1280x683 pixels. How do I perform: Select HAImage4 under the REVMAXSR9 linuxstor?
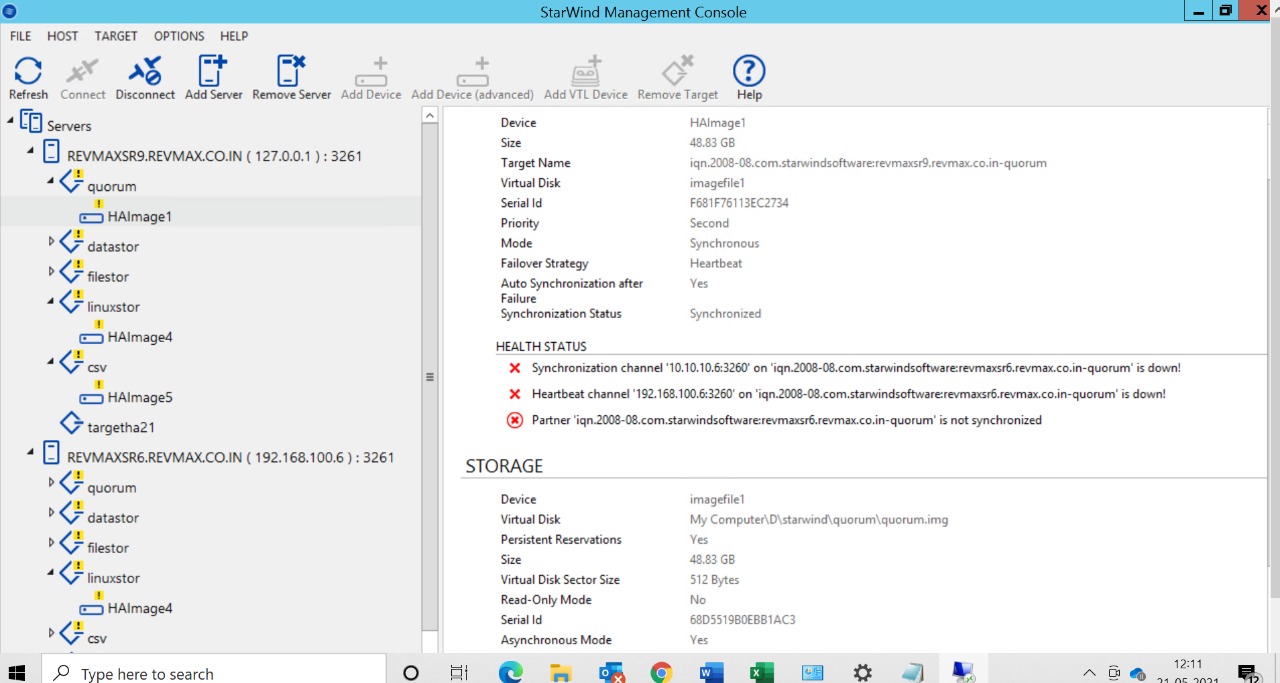coord(140,337)
